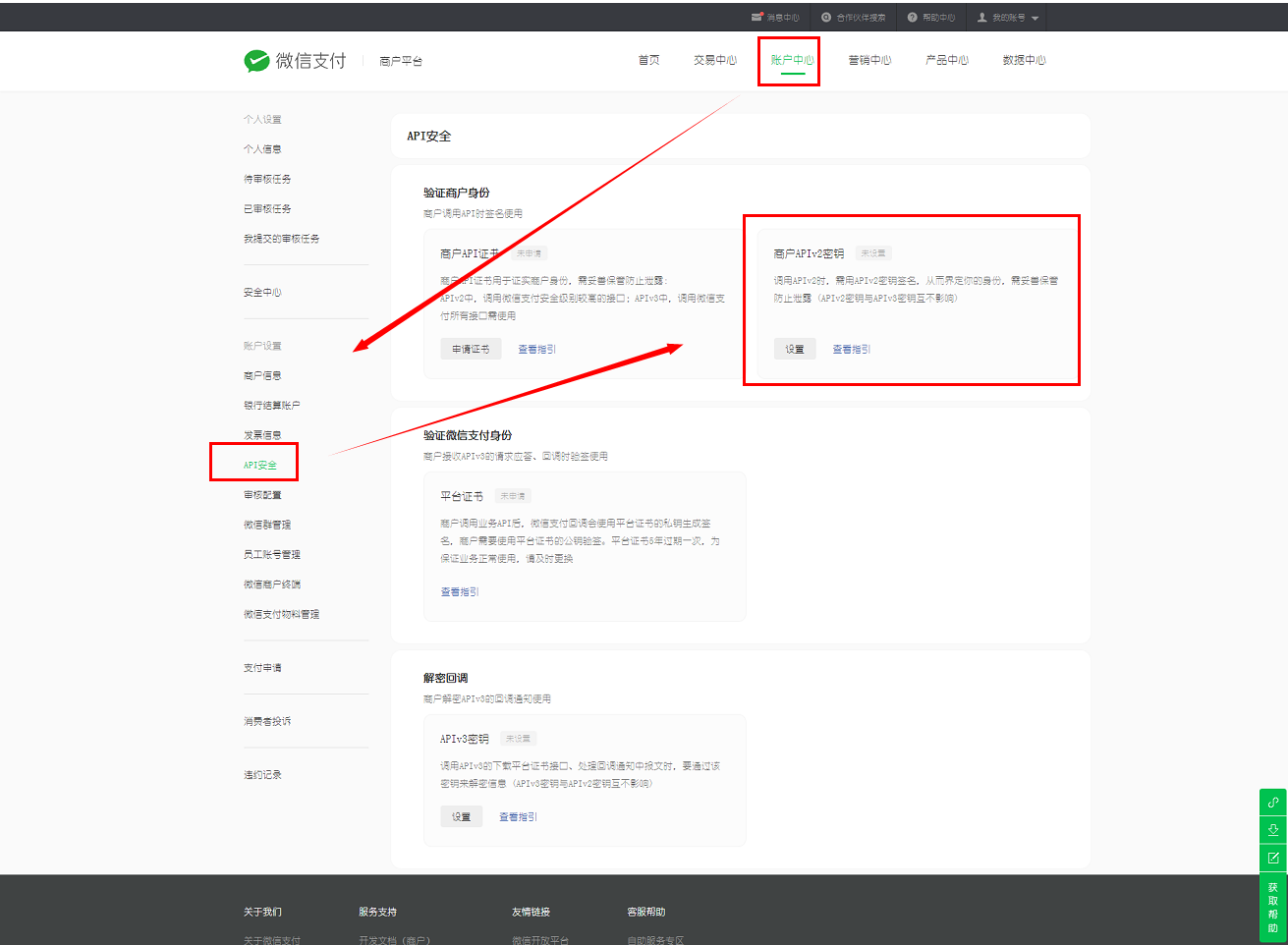
Task: Click the 友情链接 footer heading
Action: 532,912
